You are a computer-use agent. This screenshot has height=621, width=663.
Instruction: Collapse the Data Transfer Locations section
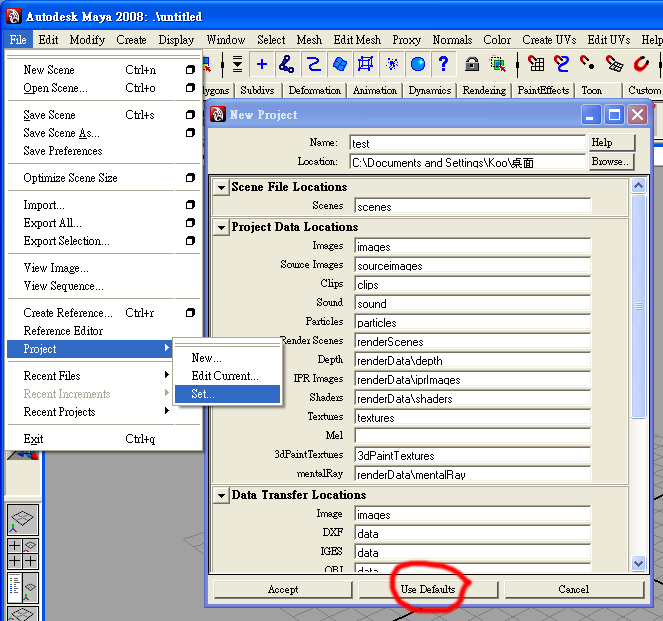221,495
